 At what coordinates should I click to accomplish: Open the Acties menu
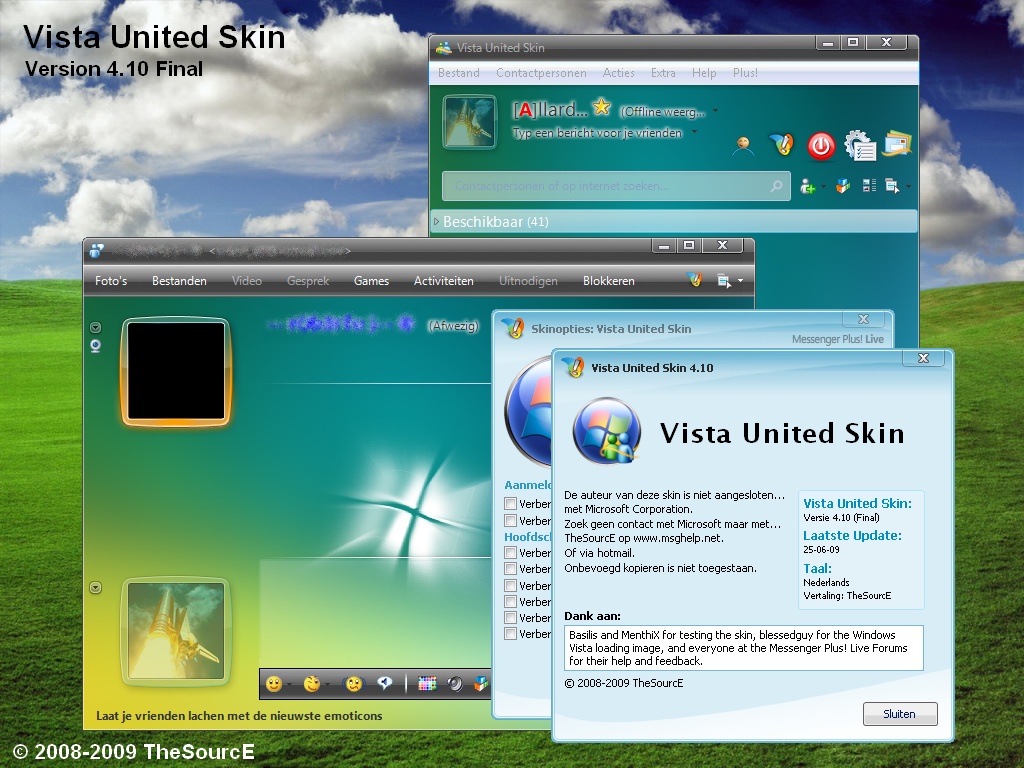[618, 73]
